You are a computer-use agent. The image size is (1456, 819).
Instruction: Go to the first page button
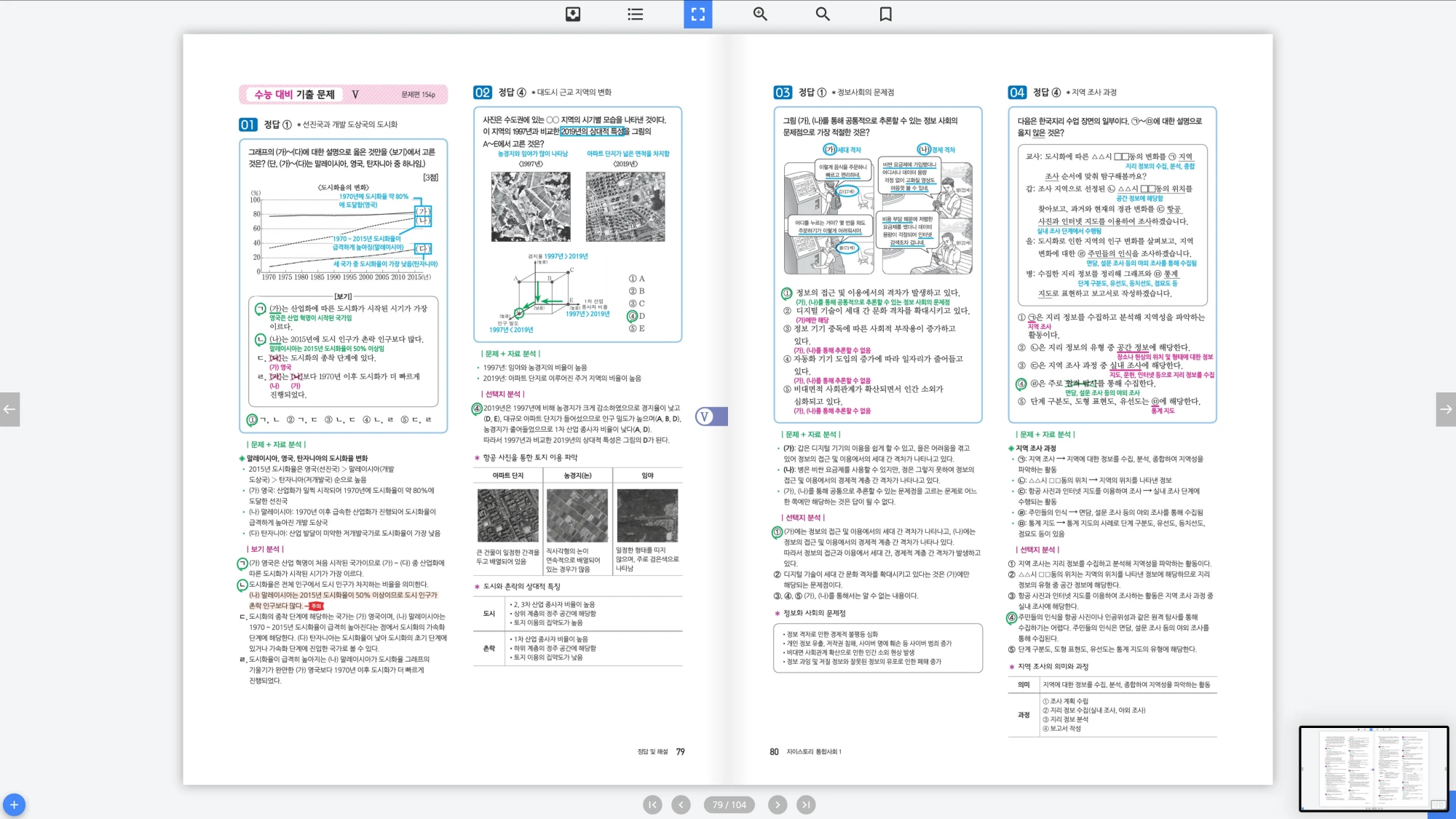(x=652, y=804)
